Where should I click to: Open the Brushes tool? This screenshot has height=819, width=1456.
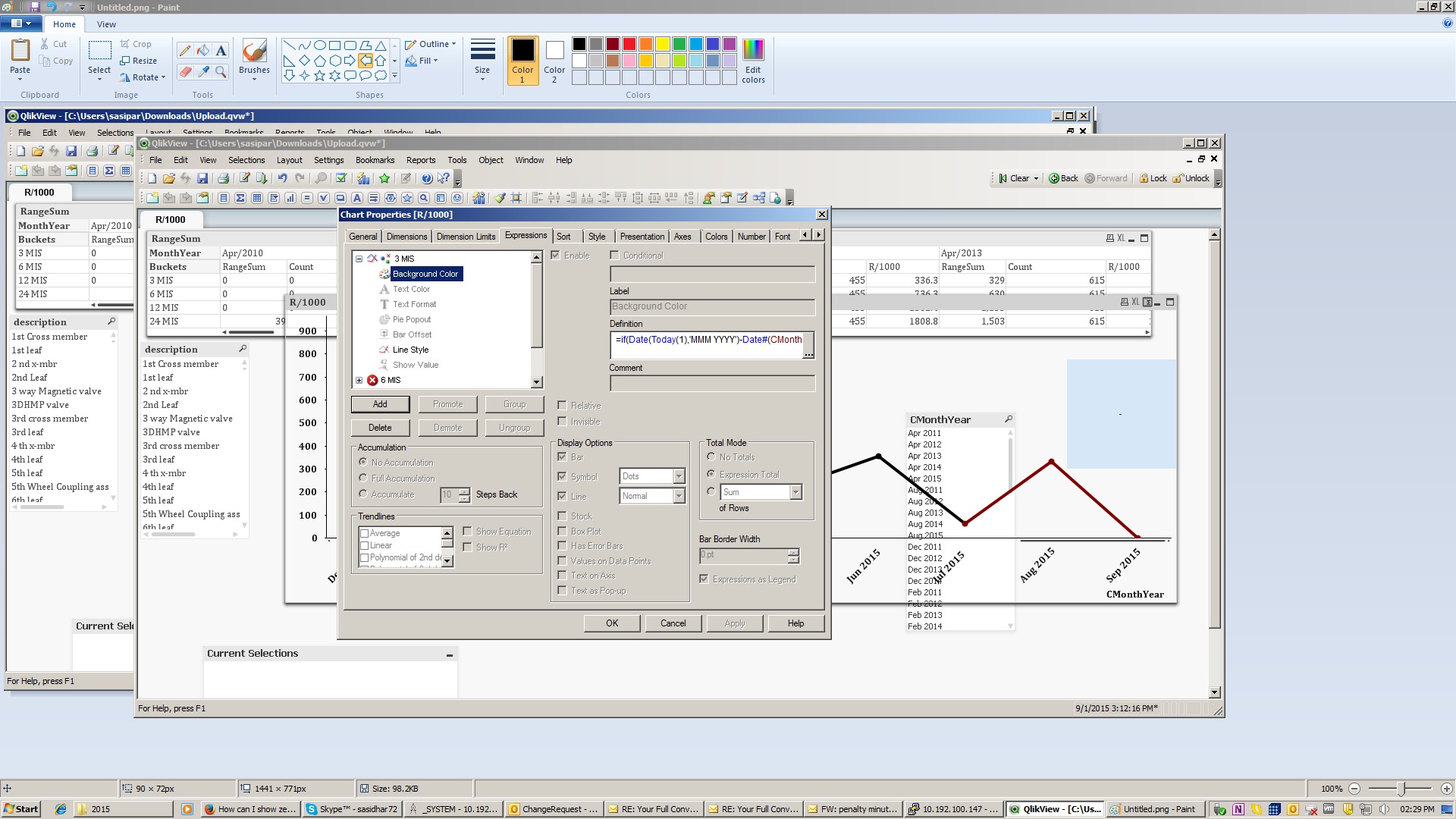coord(254,57)
